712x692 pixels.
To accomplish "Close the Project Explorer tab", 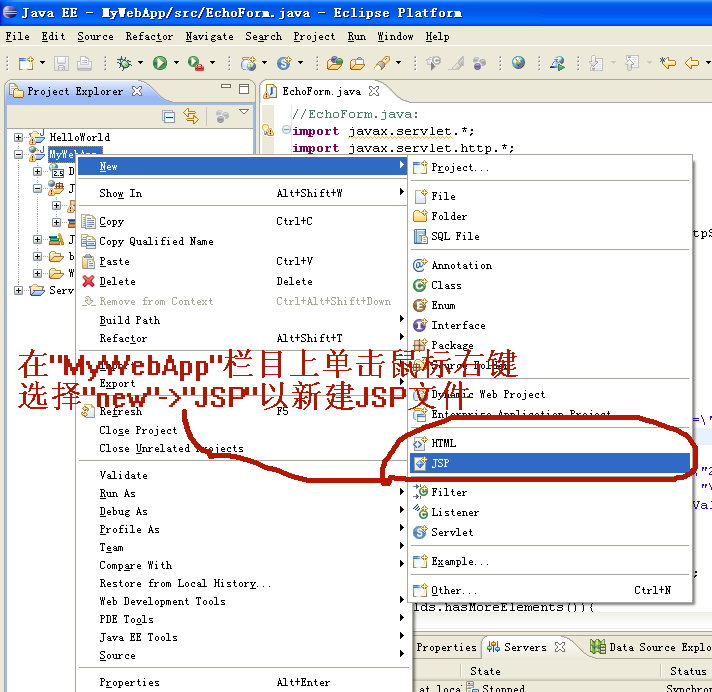I will point(137,91).
